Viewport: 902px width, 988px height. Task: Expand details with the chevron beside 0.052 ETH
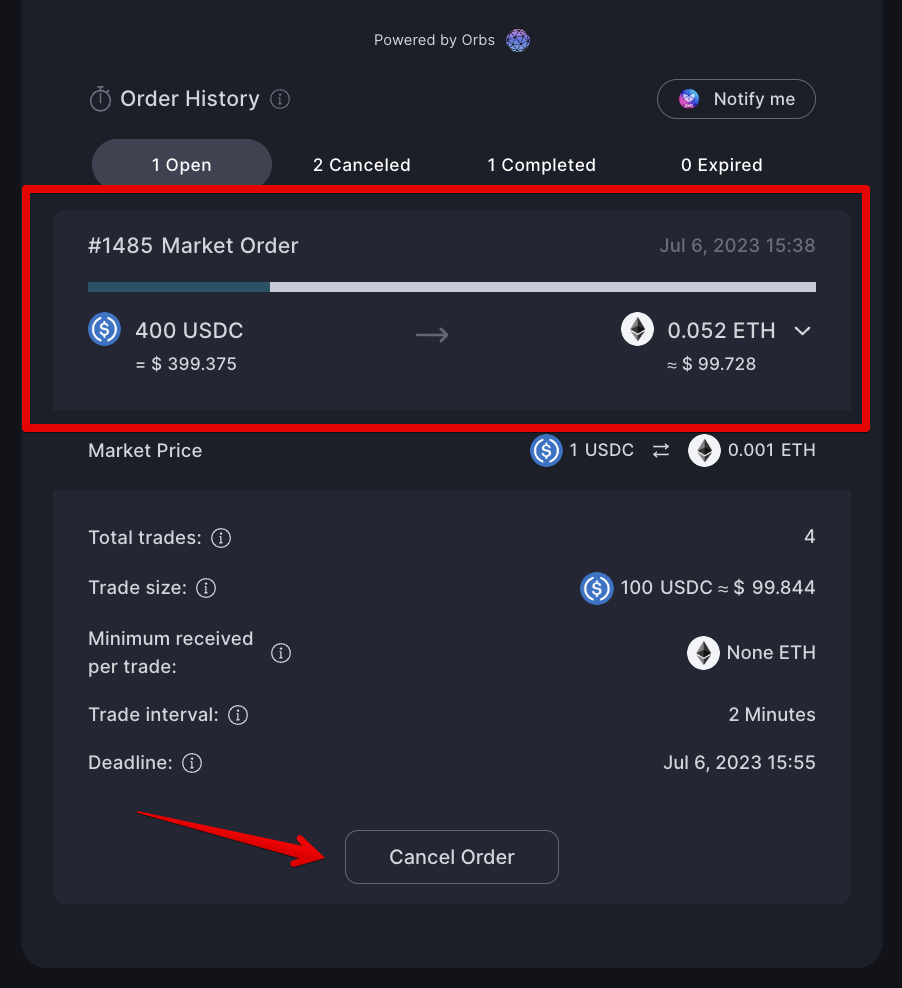coord(801,330)
